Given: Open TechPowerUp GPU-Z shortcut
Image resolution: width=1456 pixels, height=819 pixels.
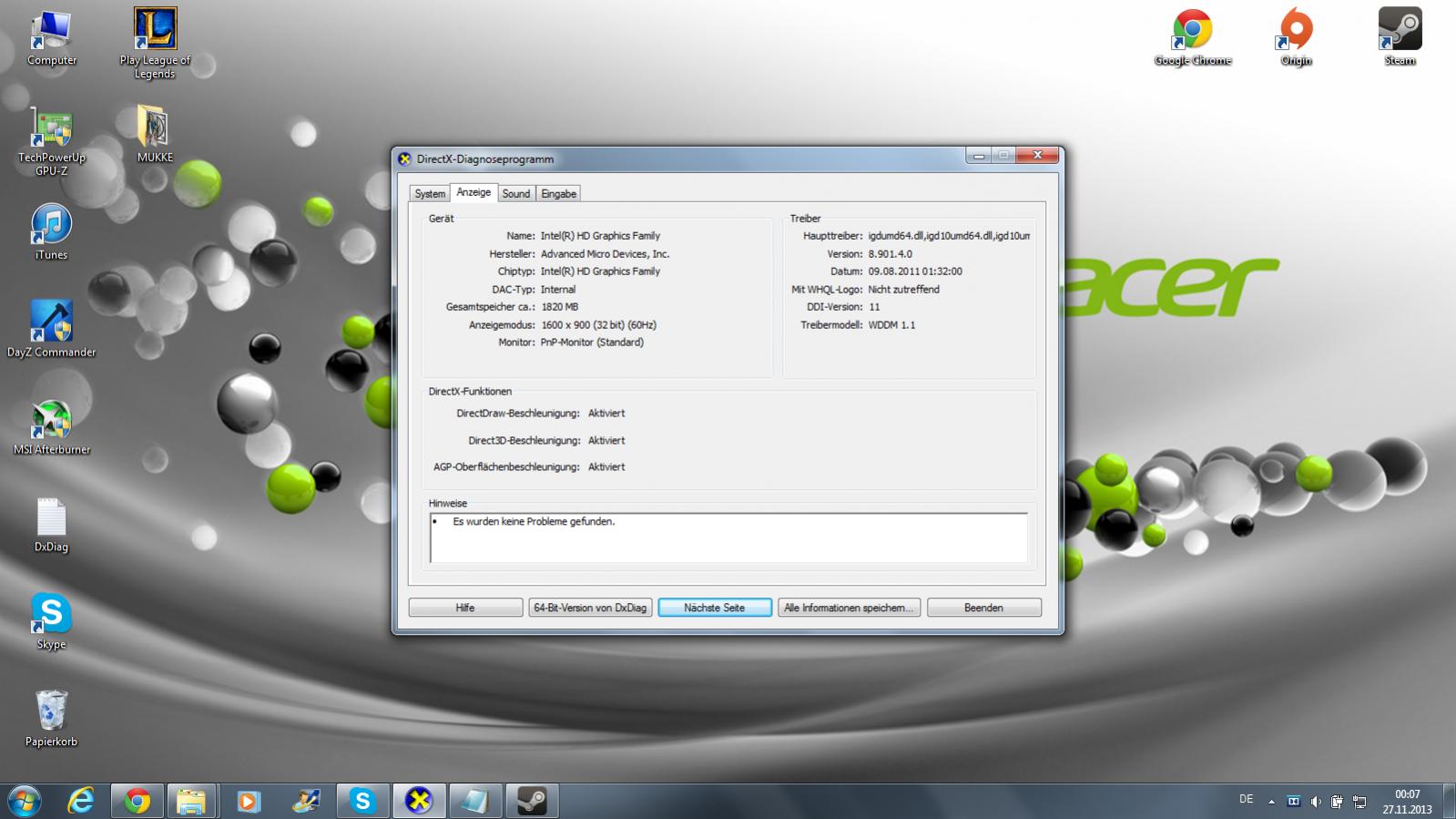Looking at the screenshot, I should tap(51, 141).
